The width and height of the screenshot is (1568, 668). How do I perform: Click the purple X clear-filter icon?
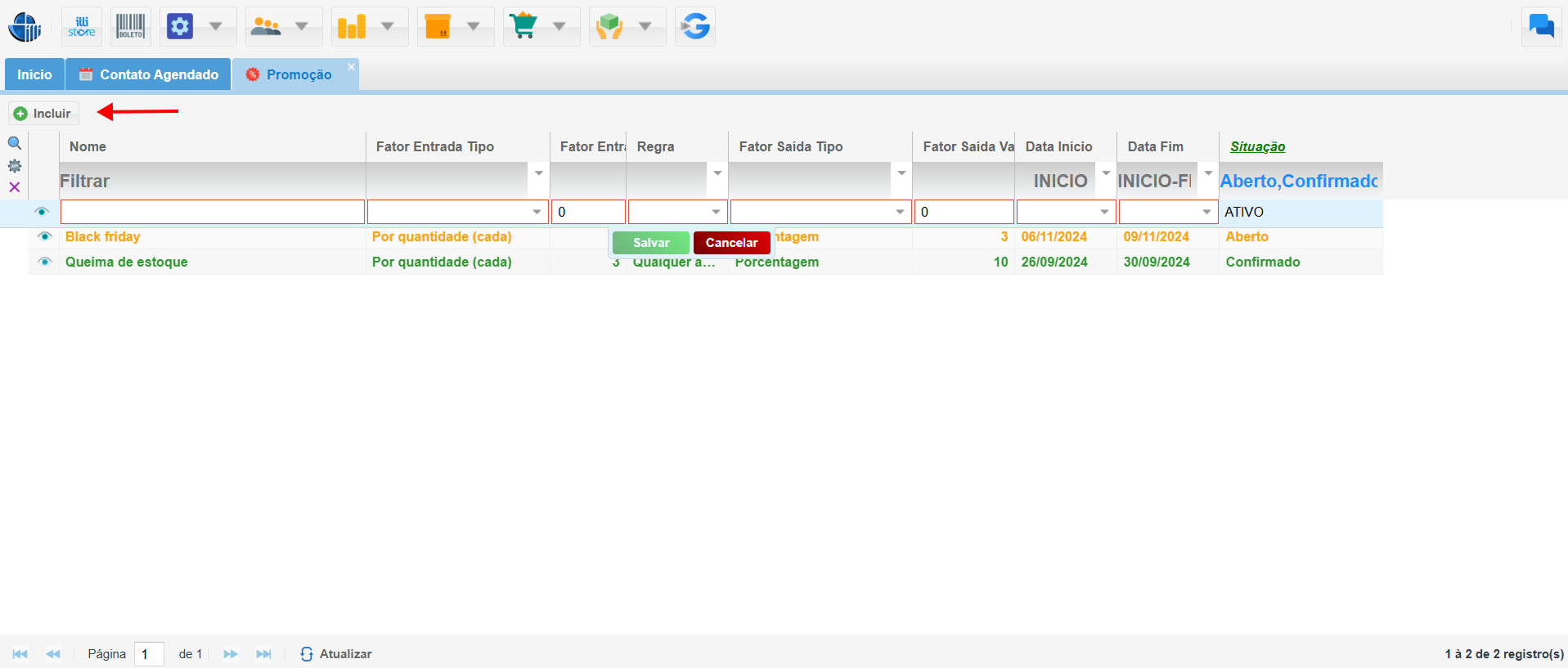point(15,187)
